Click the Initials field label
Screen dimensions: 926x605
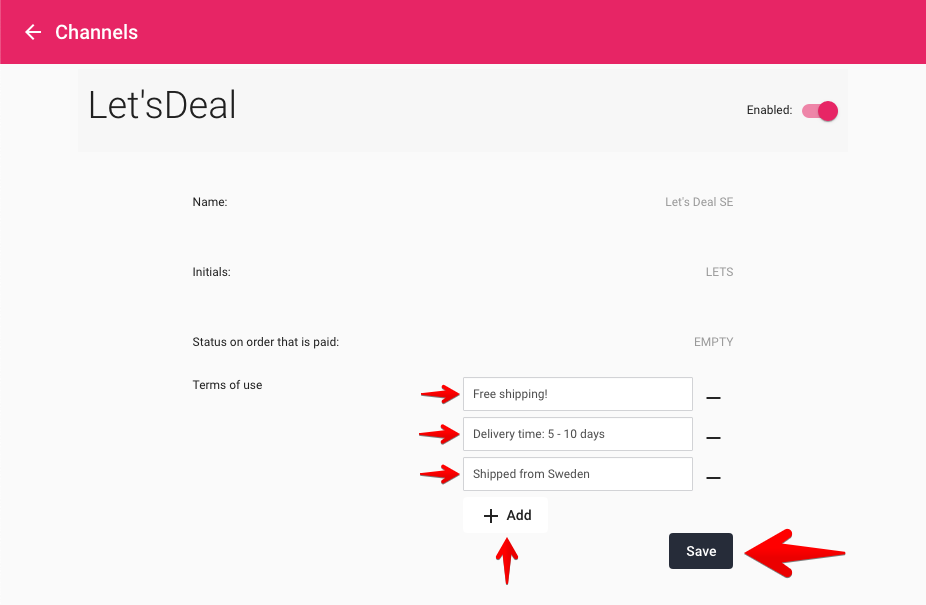[211, 272]
